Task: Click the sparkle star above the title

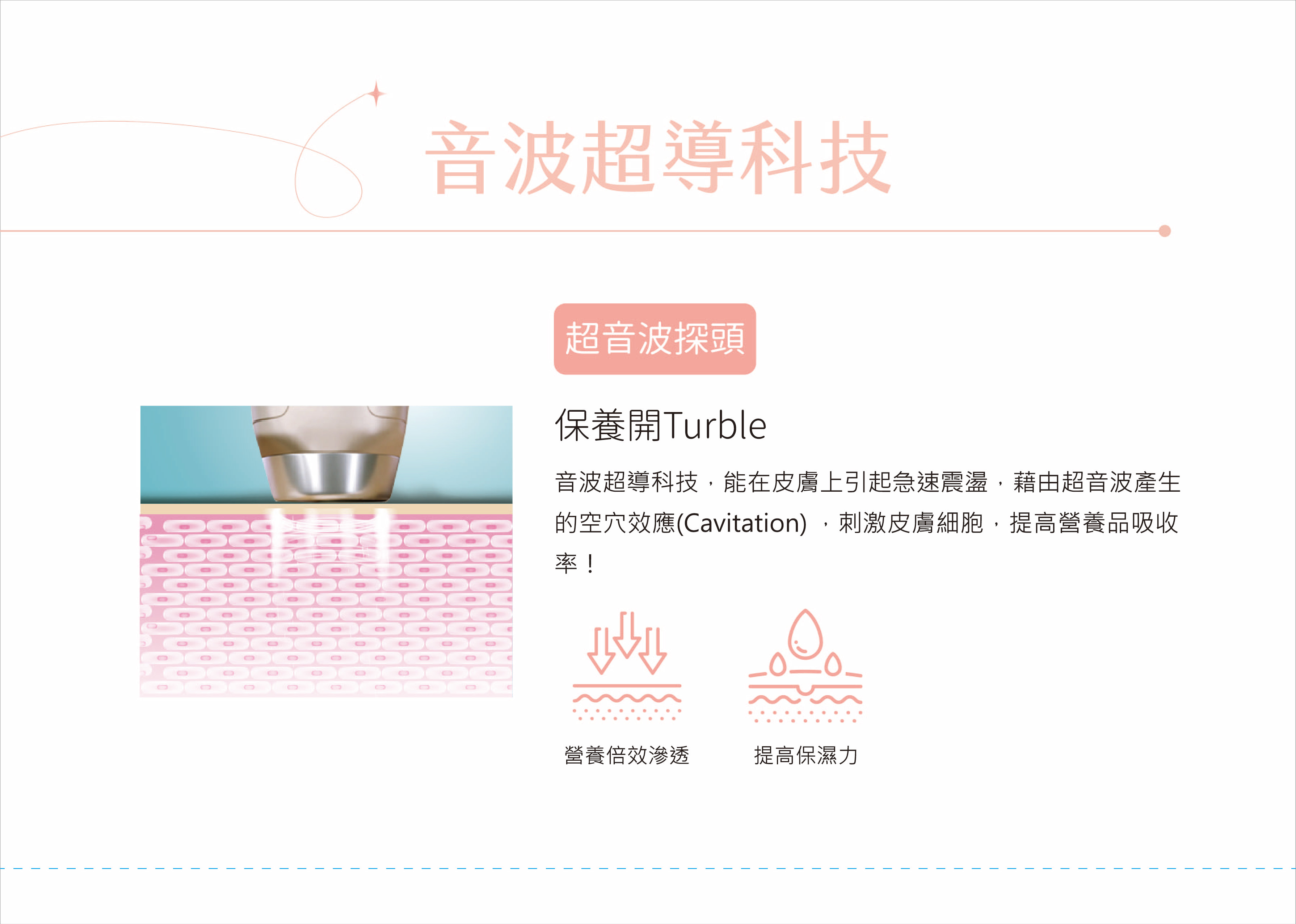Action: (x=375, y=93)
